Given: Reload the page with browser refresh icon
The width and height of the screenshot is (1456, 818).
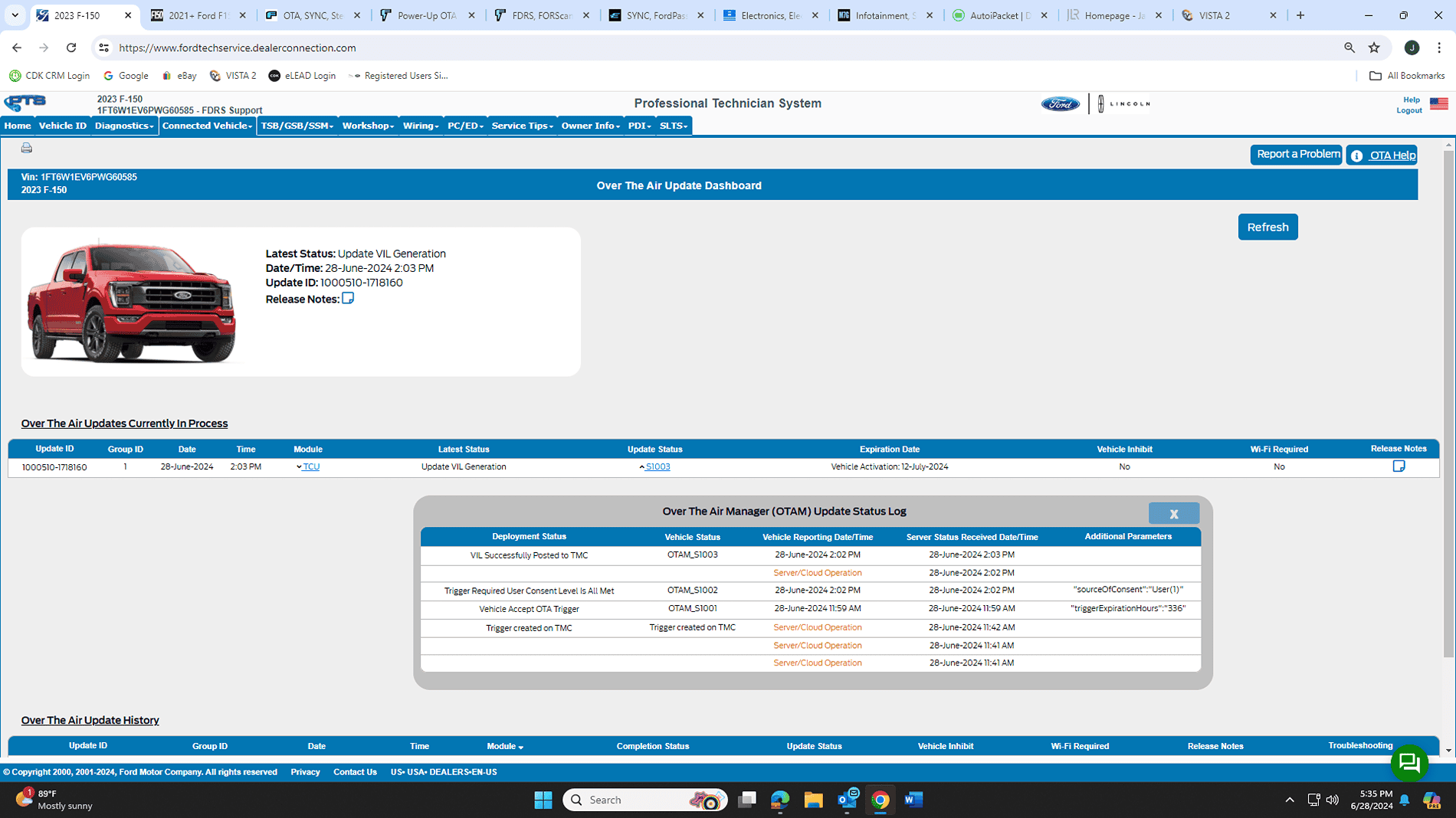Looking at the screenshot, I should point(71,47).
